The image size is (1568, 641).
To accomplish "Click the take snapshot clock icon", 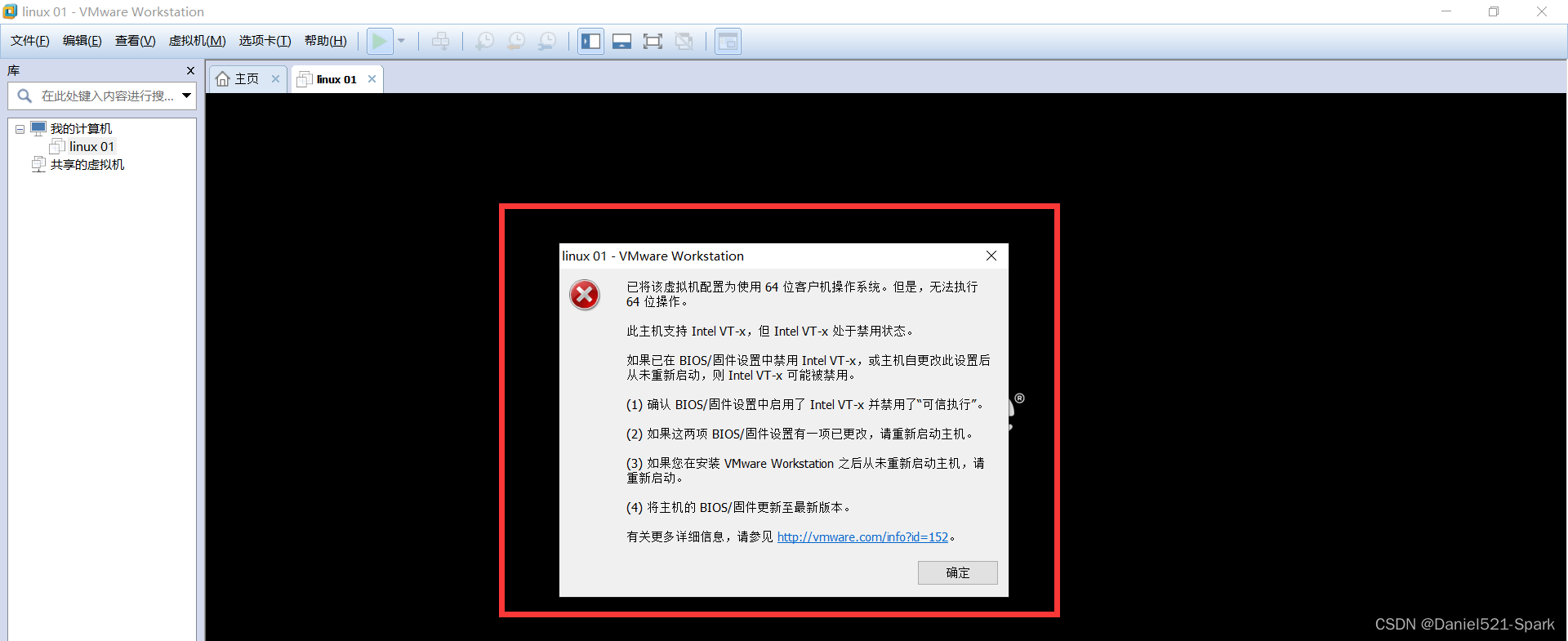I will coord(484,41).
